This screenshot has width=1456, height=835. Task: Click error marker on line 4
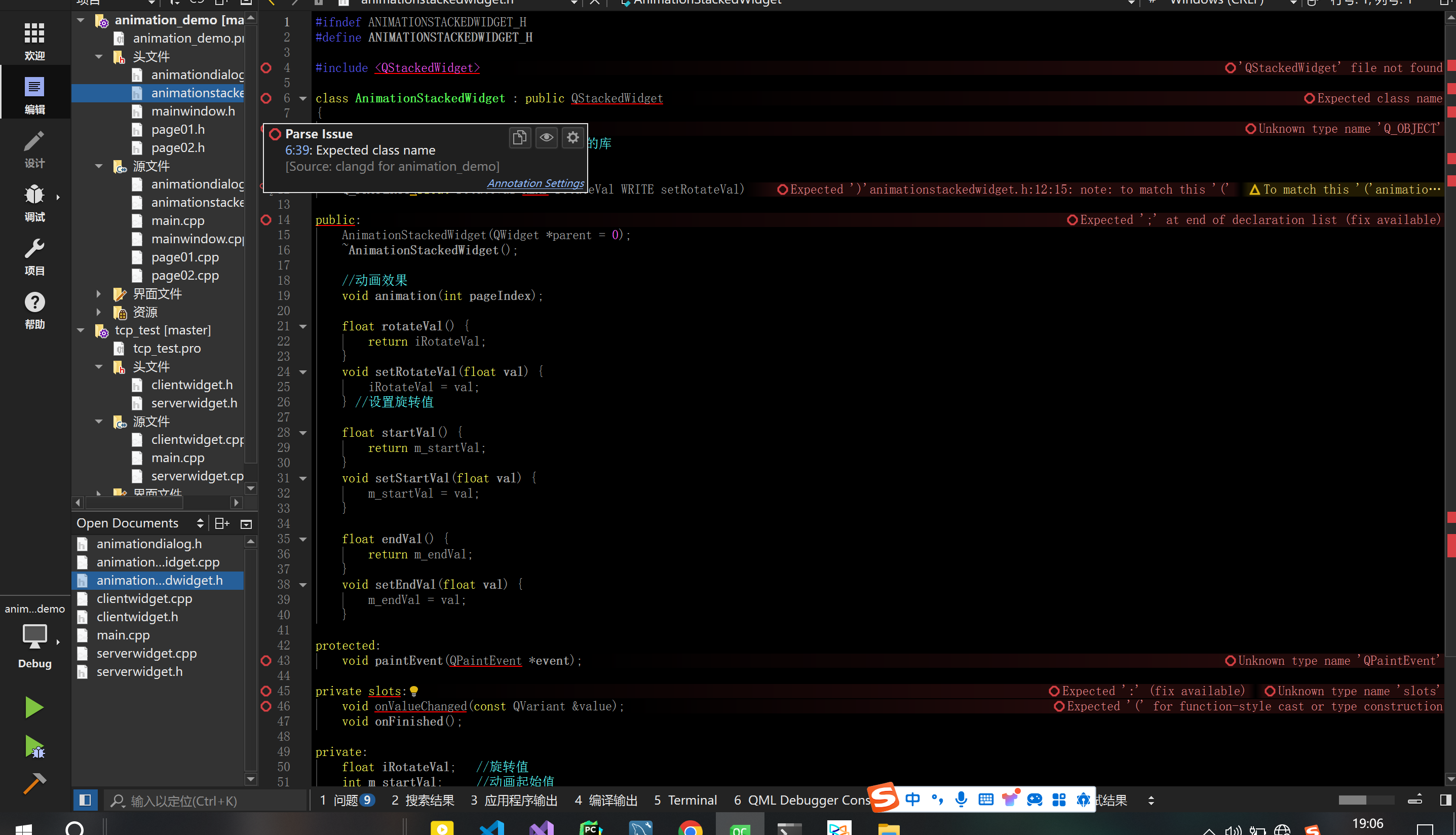coord(266,68)
